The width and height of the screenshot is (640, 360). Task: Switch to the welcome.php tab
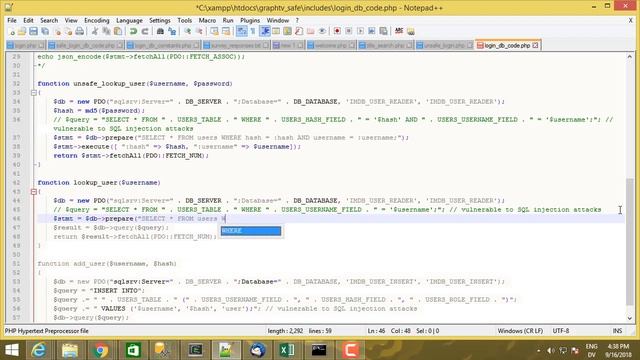coord(331,45)
